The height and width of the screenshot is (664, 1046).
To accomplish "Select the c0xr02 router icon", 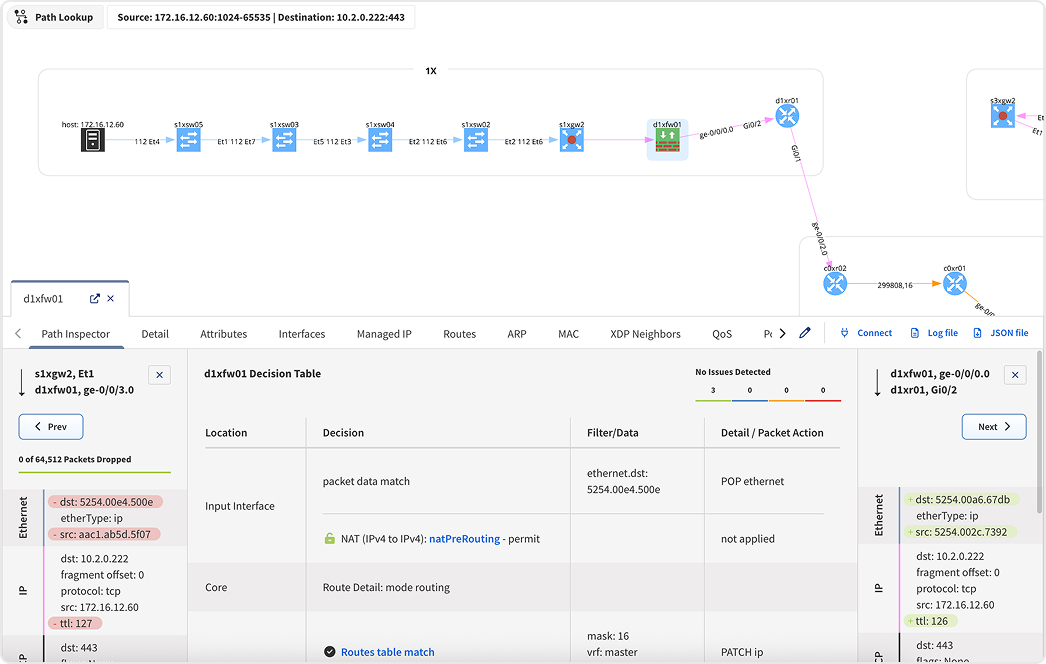I will pyautogui.click(x=835, y=284).
